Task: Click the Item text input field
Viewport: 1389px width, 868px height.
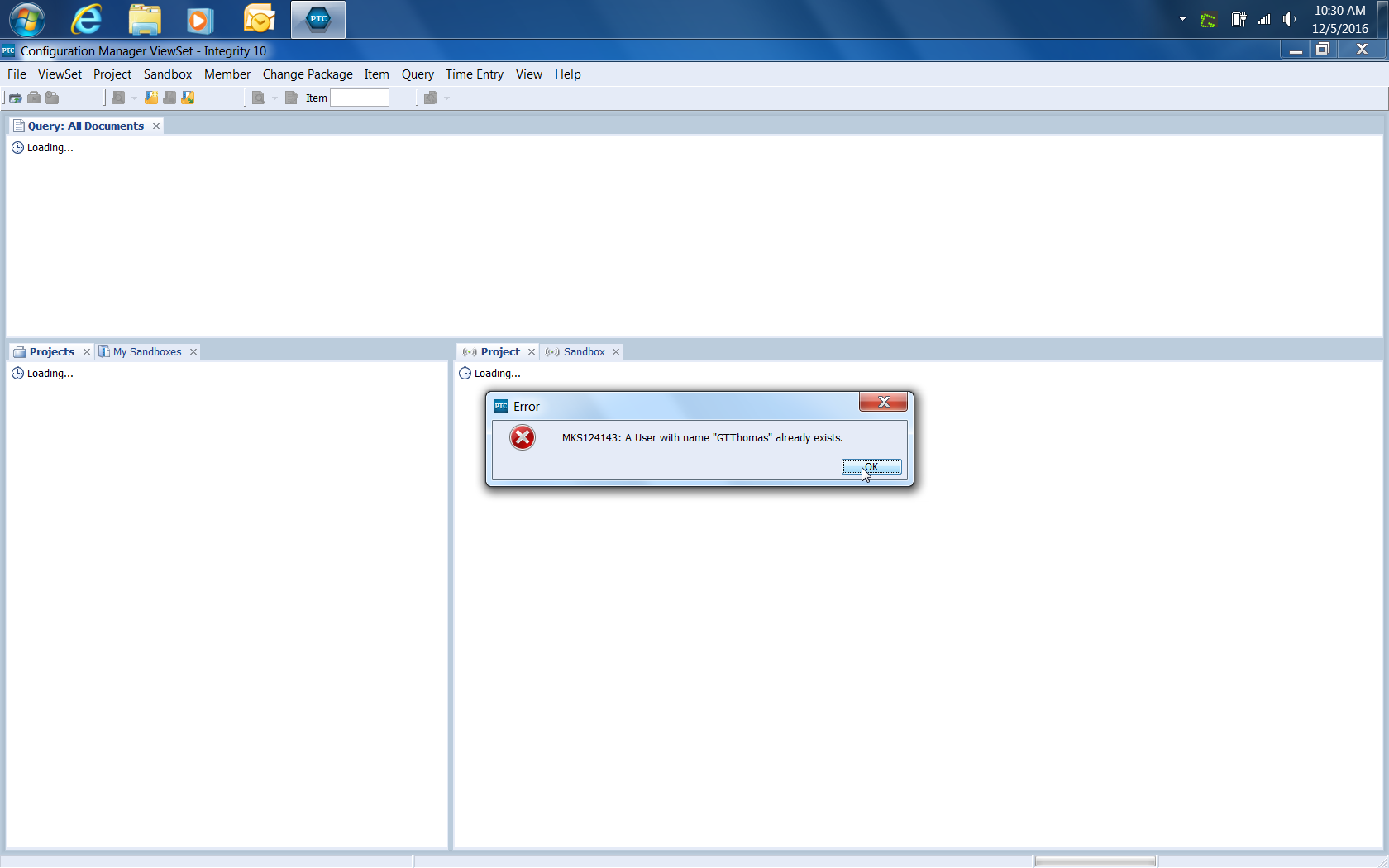Action: [360, 98]
